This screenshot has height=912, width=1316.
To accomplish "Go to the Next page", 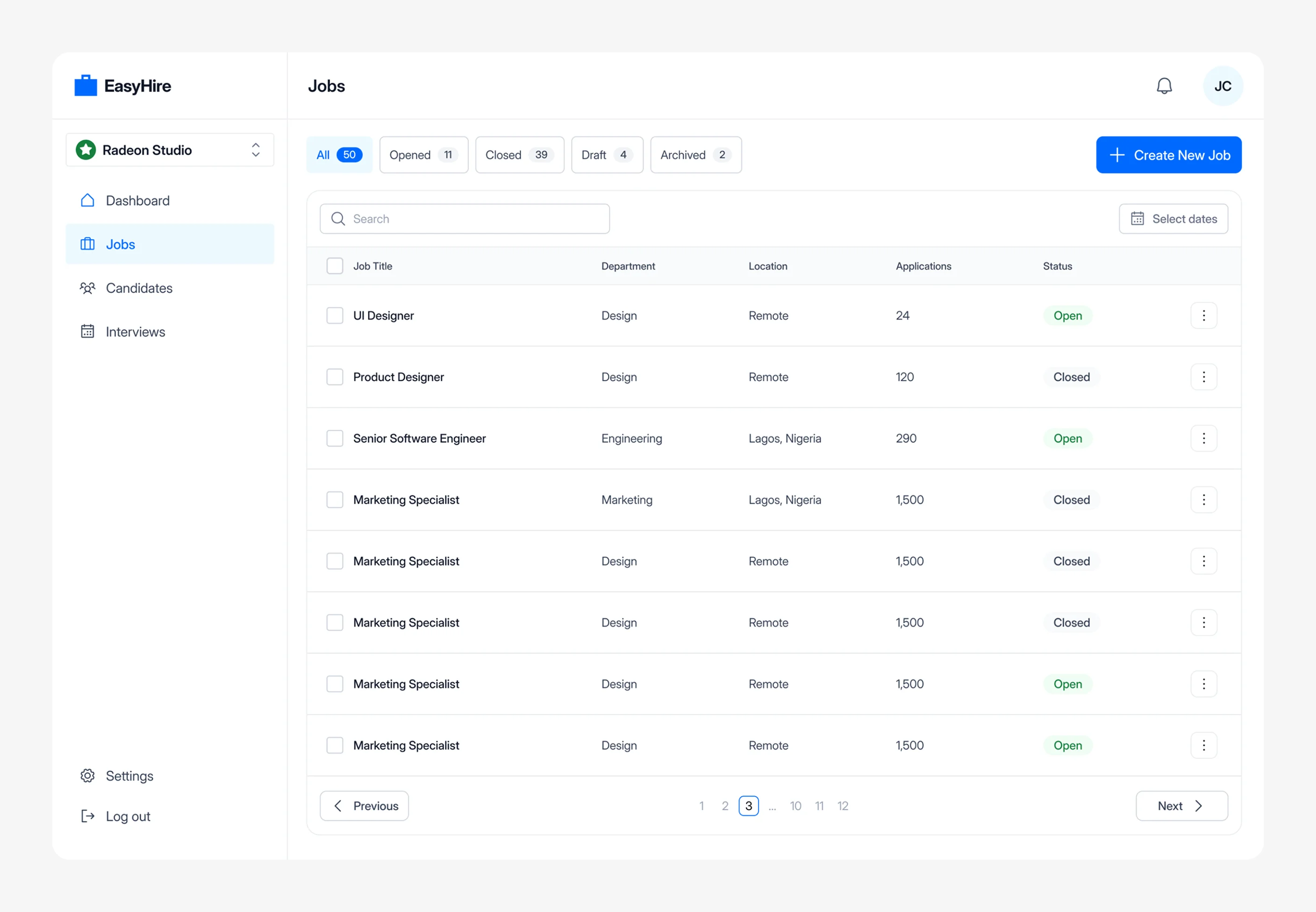I will pyautogui.click(x=1181, y=806).
